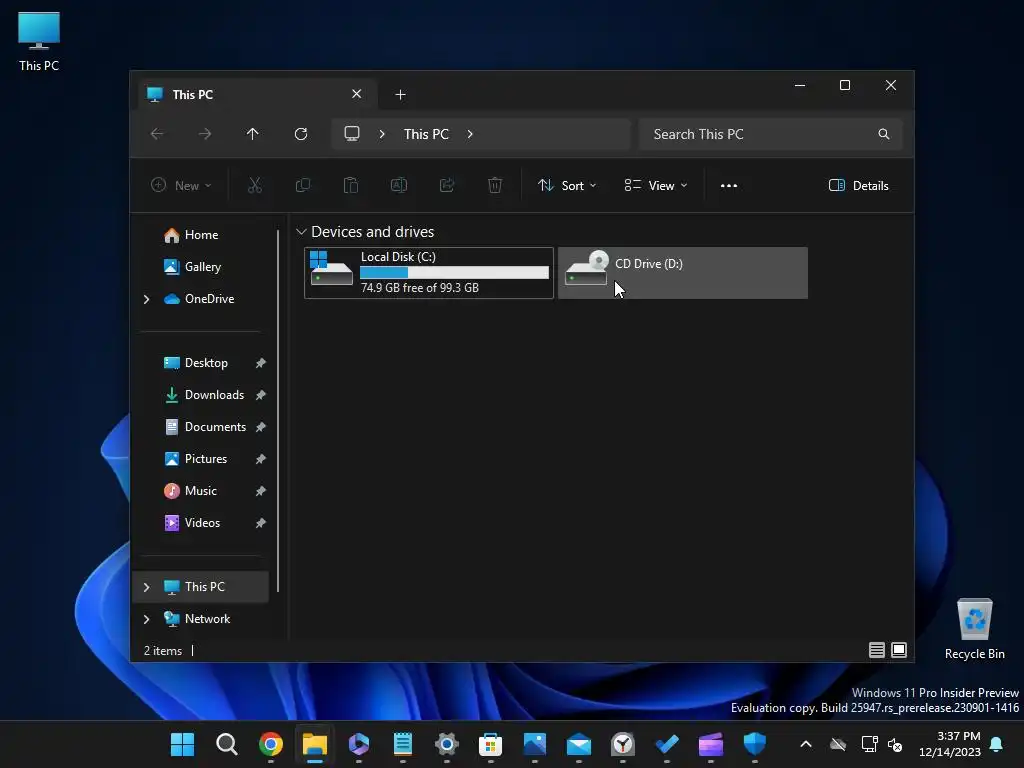The width and height of the screenshot is (1024, 768).
Task: Click the Share icon in toolbar
Action: pyautogui.click(x=447, y=185)
